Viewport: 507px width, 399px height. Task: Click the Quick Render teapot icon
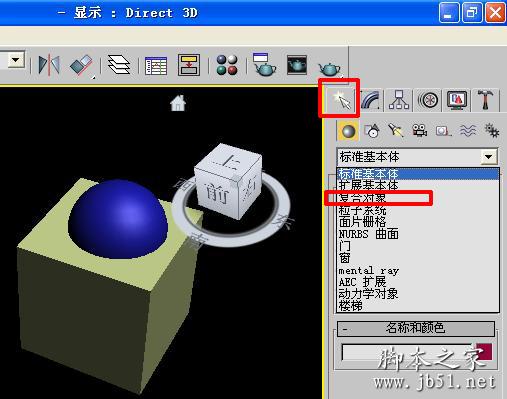pyautogui.click(x=329, y=69)
